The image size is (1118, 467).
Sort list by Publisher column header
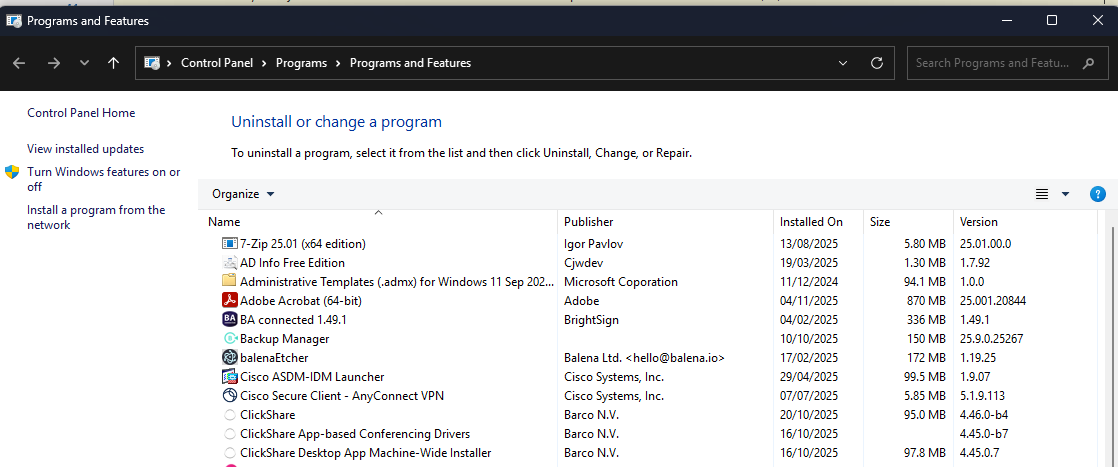589,222
